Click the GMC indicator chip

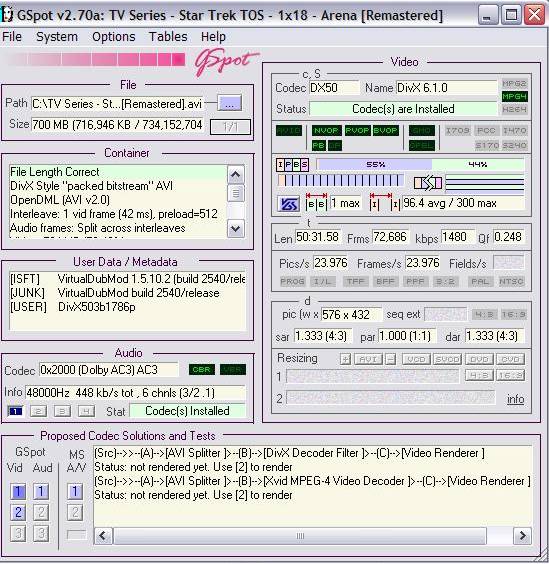pos(422,130)
